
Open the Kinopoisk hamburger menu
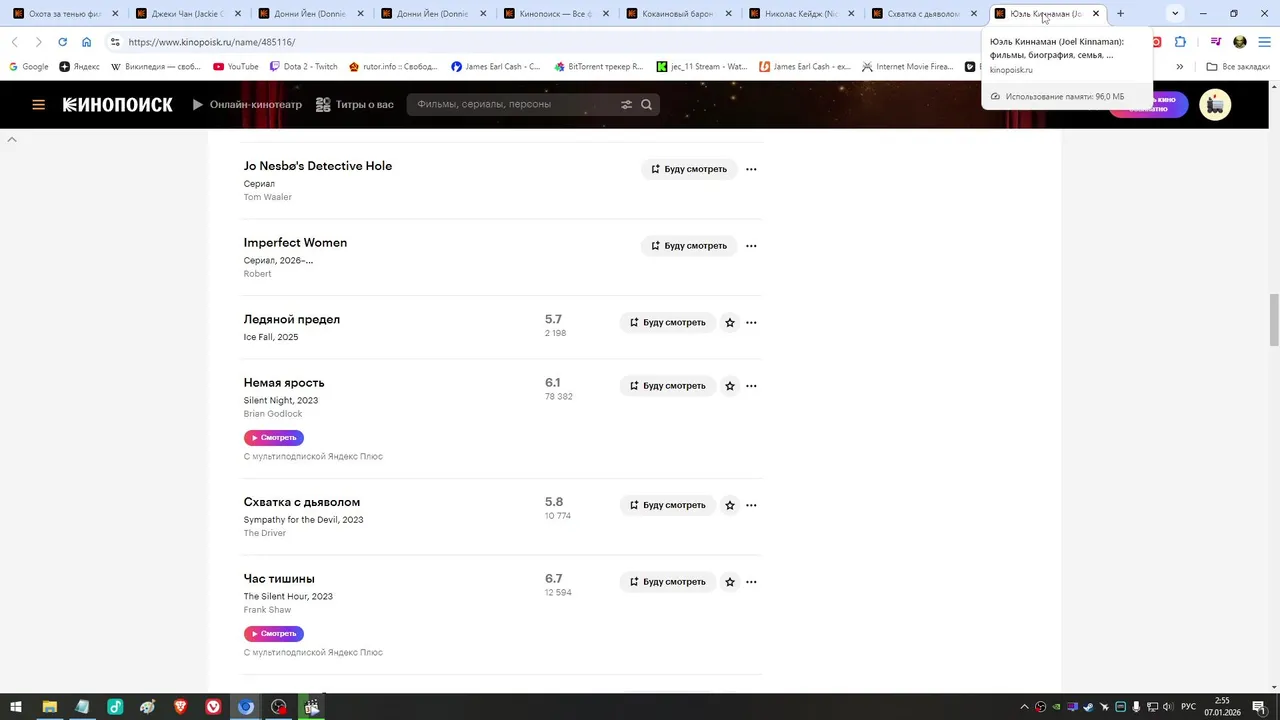(x=38, y=105)
